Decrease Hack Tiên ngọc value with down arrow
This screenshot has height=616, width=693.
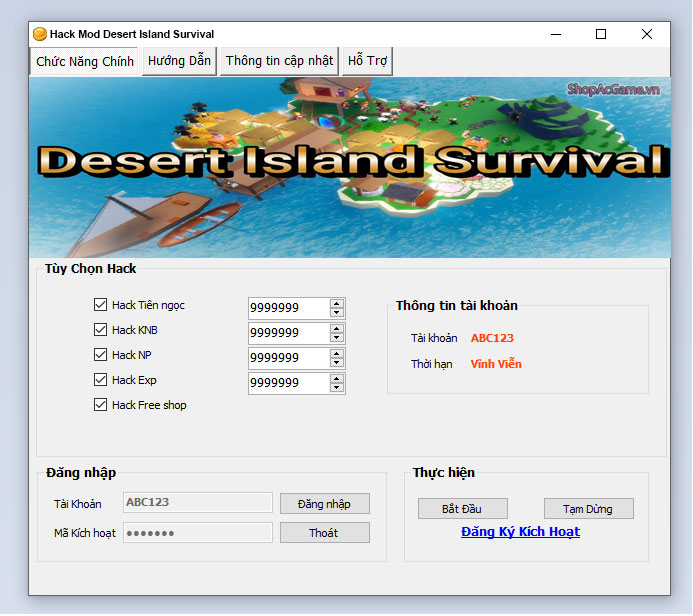[x=337, y=312]
